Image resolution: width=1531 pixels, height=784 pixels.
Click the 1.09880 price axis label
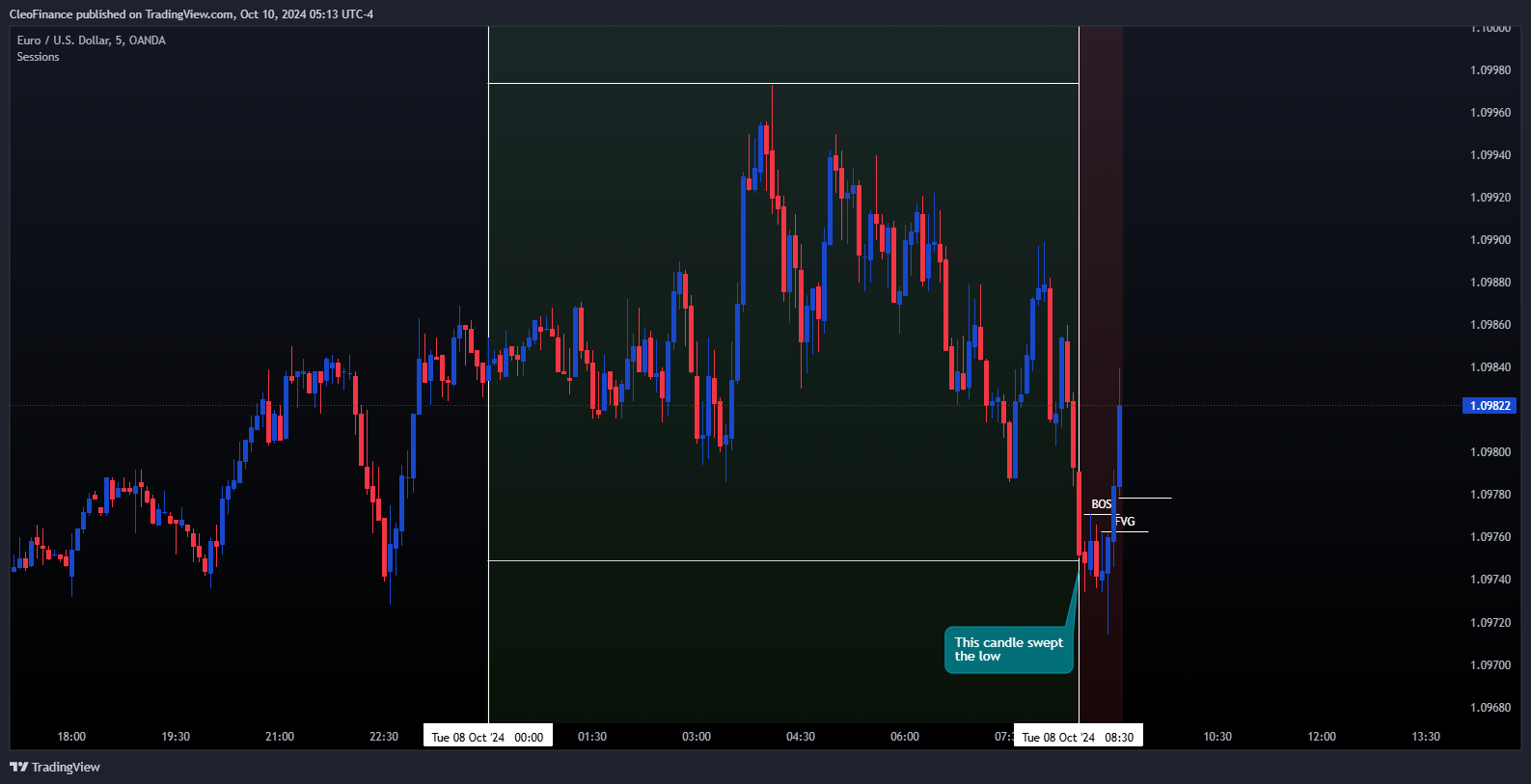click(1490, 283)
